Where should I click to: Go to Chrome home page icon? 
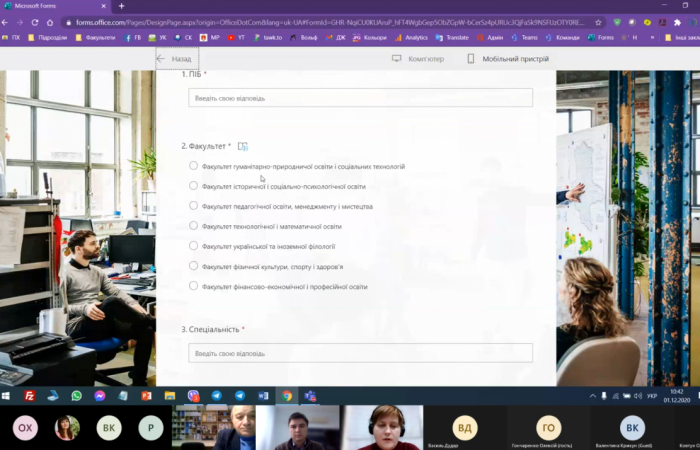coord(50,22)
